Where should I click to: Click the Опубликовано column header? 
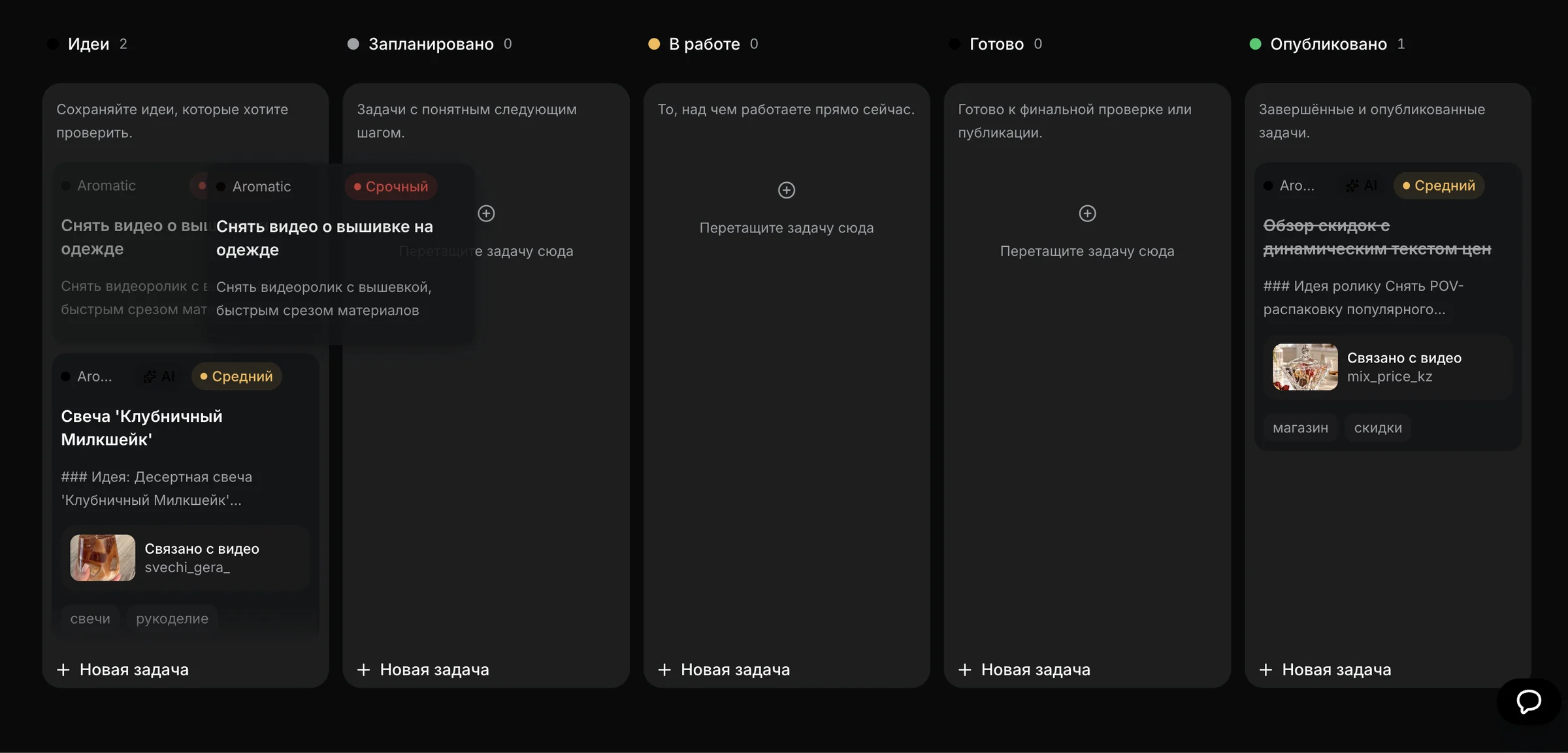pos(1328,44)
